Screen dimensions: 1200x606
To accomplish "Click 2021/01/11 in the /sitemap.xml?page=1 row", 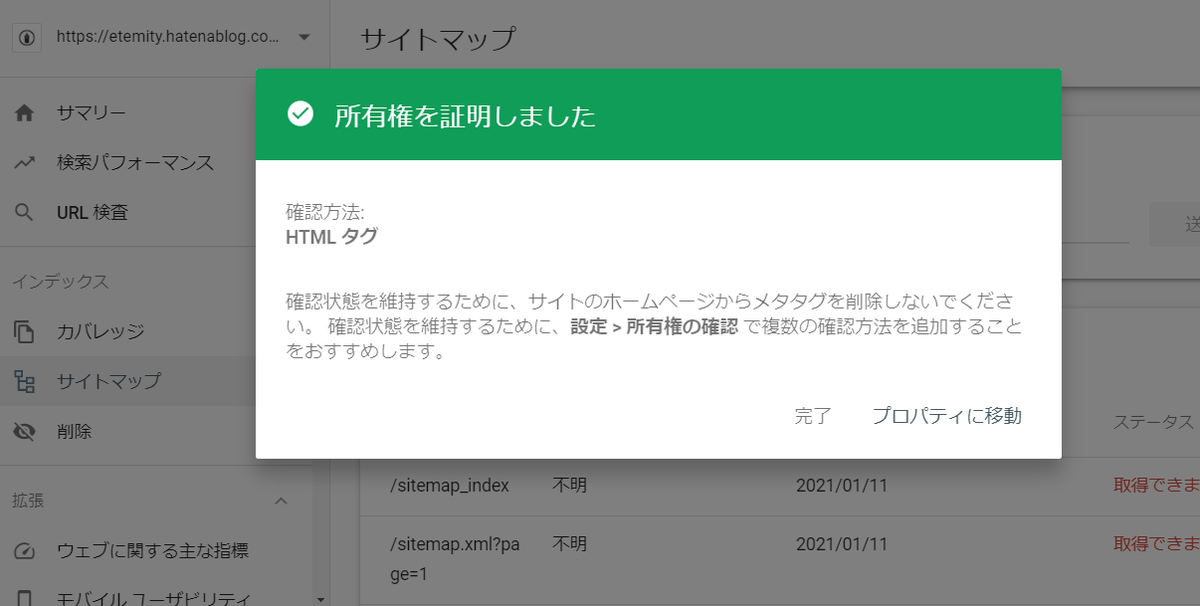I will pos(842,544).
